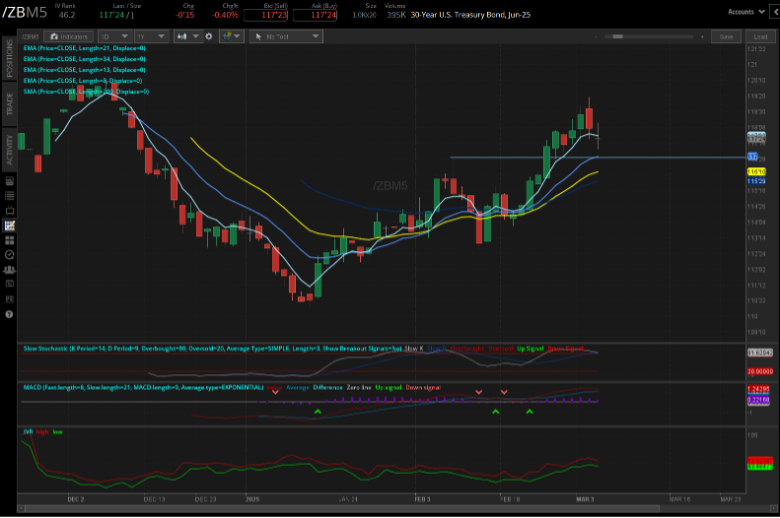The height and width of the screenshot is (518, 780).
Task: Open the No Tool drawing tool dropdown
Action: pos(286,37)
